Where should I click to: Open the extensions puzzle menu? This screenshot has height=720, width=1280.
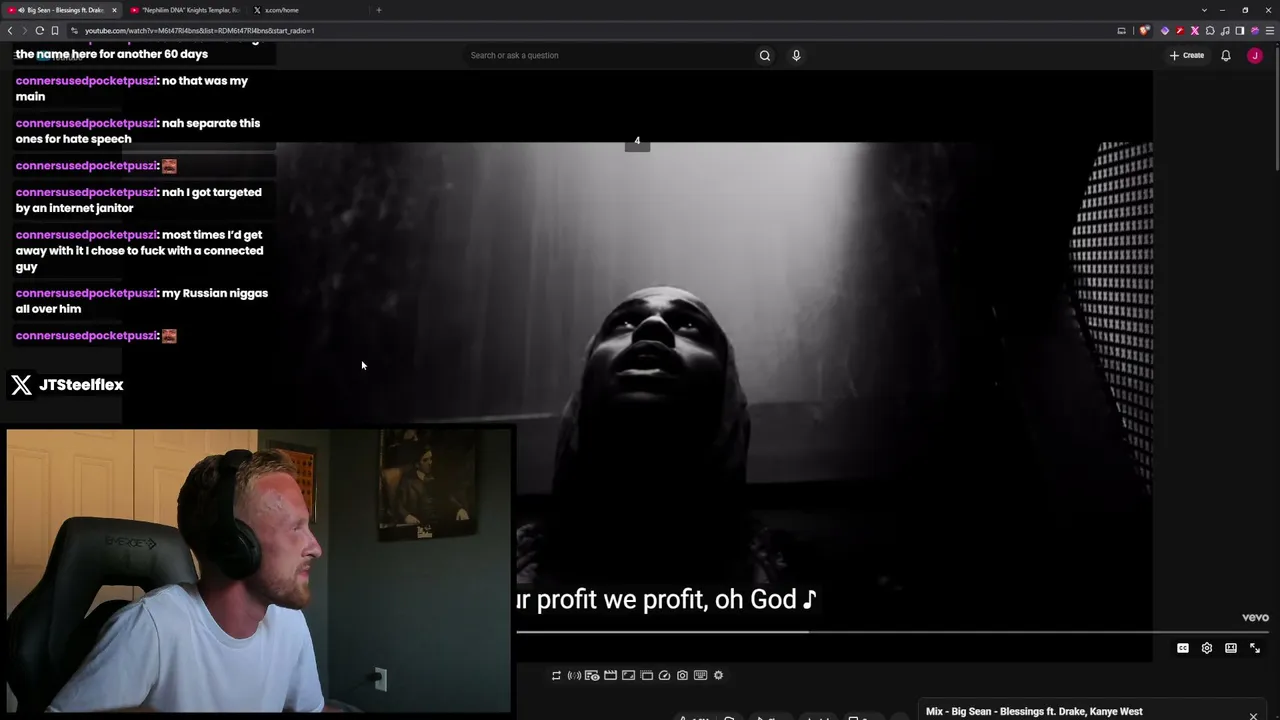point(1210,31)
